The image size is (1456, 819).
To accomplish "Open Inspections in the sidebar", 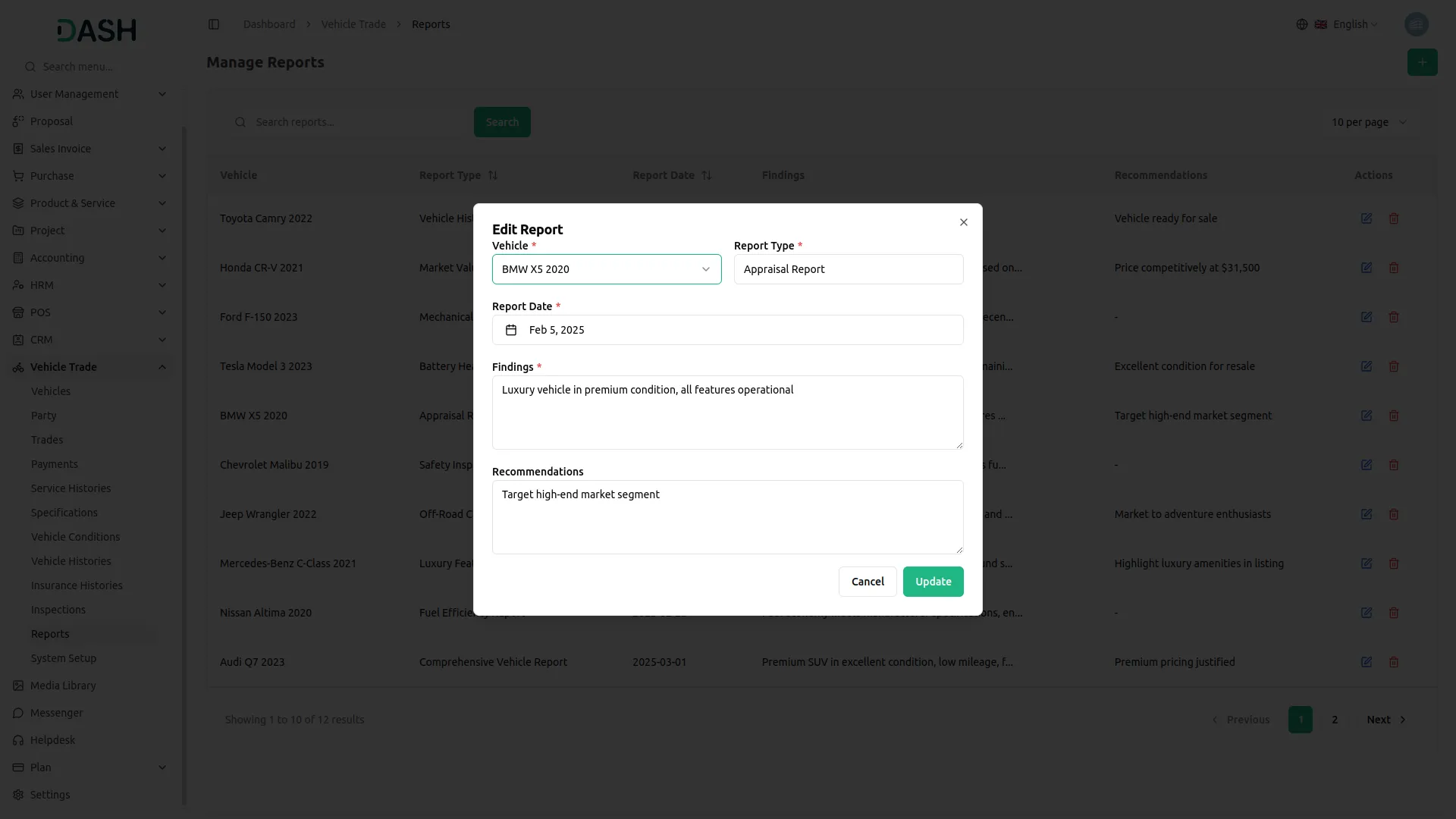I will tap(58, 610).
